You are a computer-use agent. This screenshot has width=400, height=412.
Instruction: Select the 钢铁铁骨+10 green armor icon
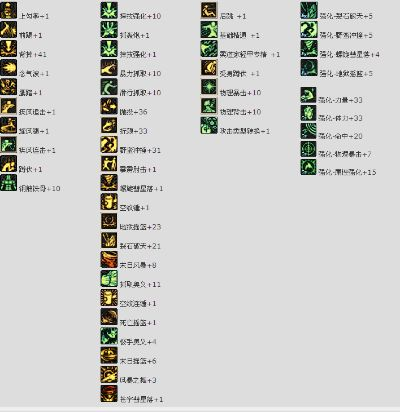point(8,183)
